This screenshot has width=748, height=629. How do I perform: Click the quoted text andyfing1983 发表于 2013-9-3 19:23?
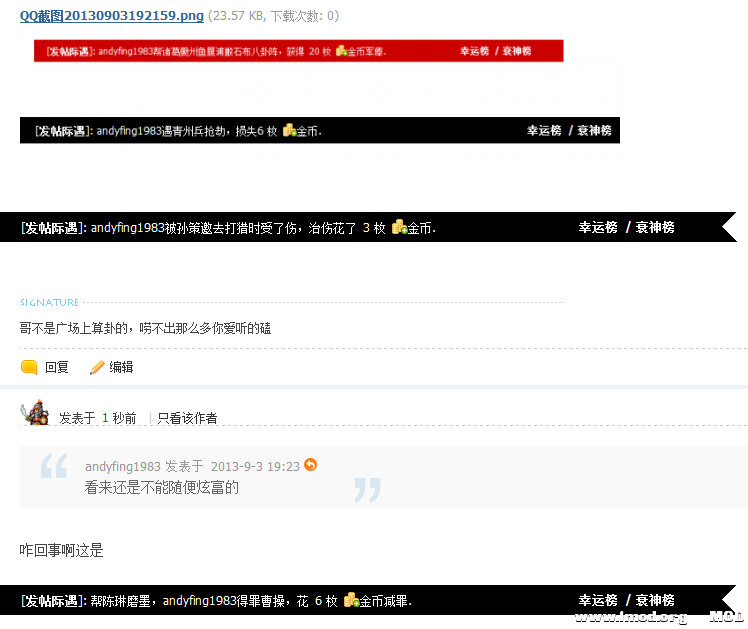click(192, 466)
